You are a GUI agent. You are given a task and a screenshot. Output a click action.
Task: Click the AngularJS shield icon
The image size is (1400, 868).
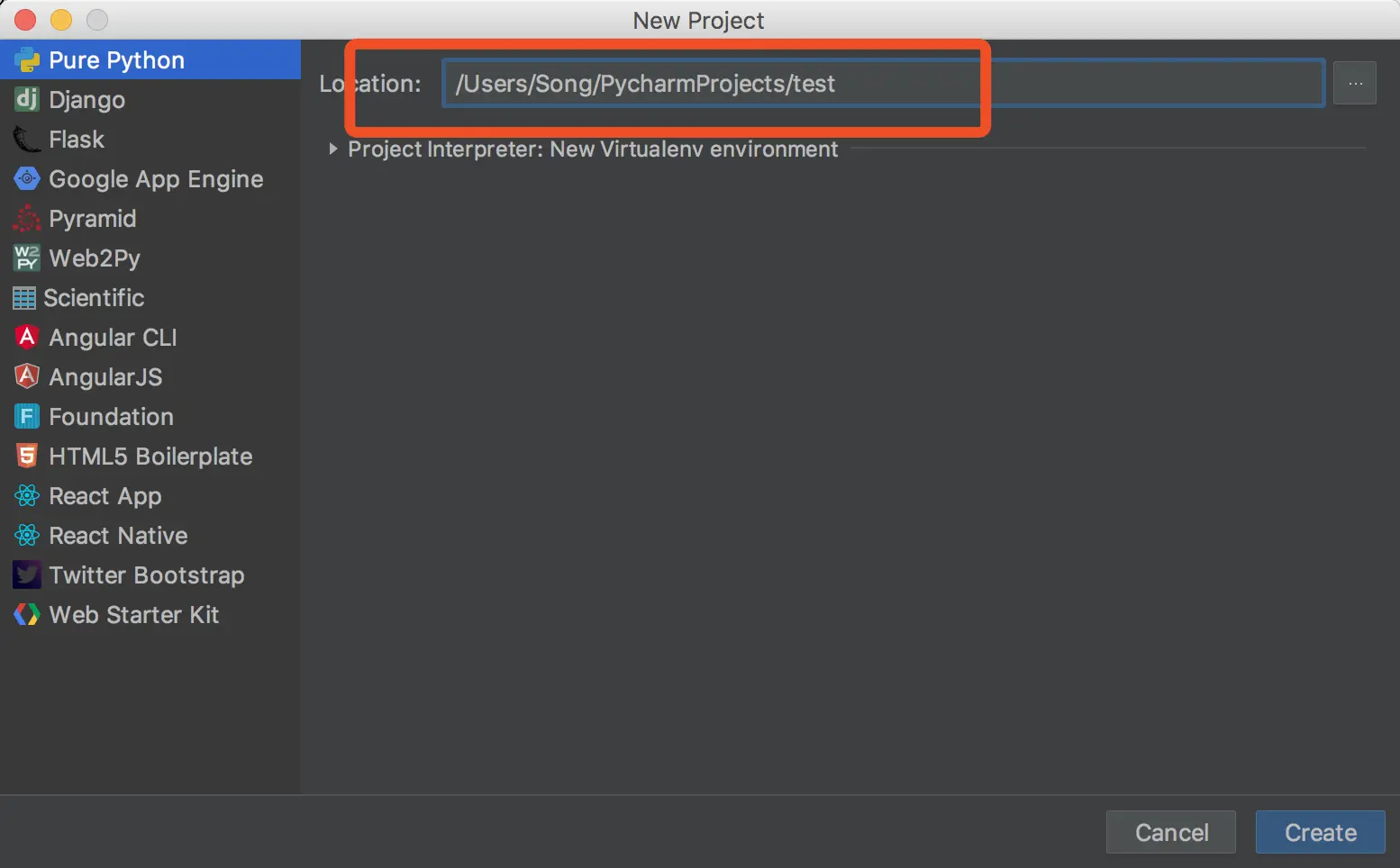pyautogui.click(x=27, y=376)
